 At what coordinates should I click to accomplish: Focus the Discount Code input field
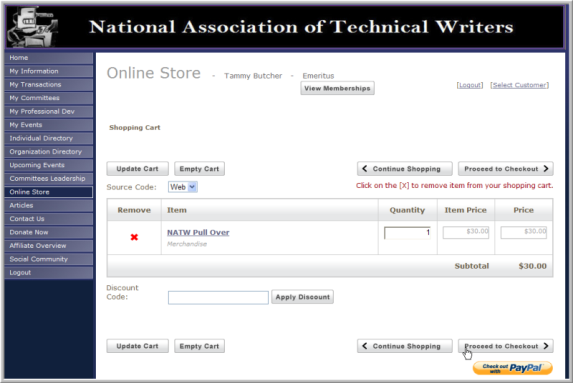tap(218, 297)
